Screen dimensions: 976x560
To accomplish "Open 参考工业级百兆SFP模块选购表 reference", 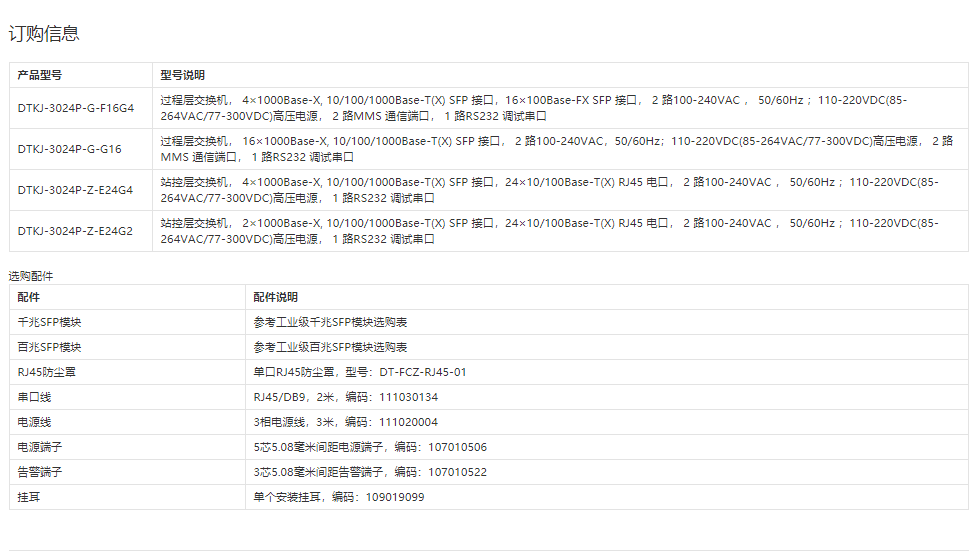I will [x=330, y=347].
